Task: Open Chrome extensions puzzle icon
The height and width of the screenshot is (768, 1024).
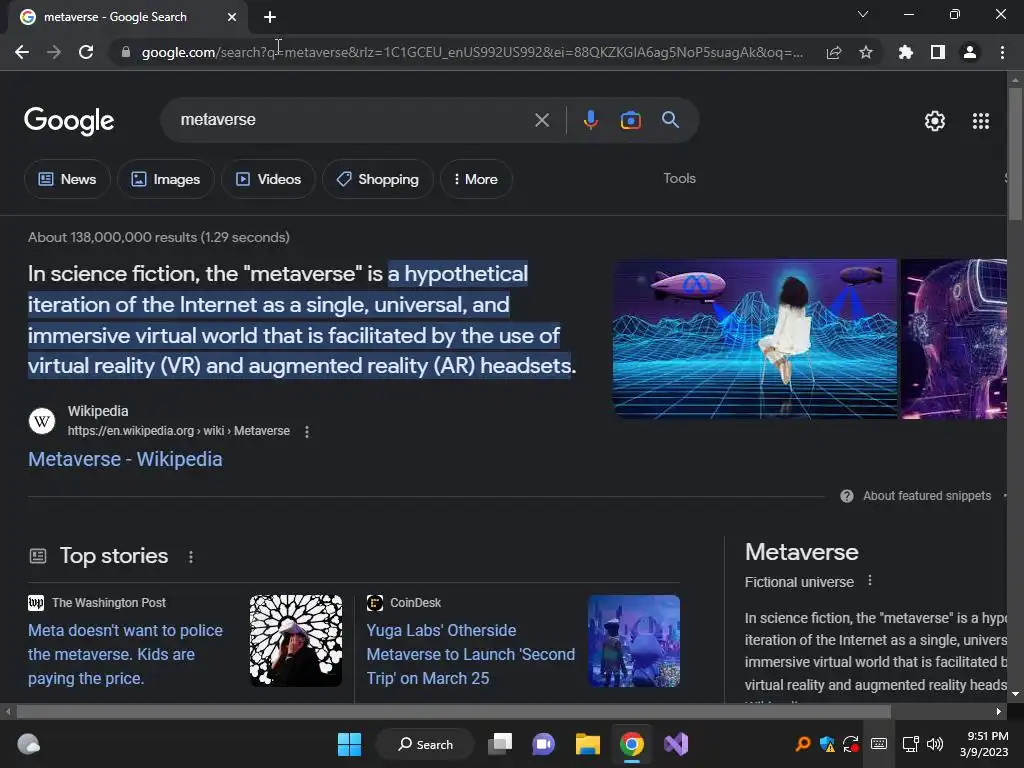Action: click(906, 52)
